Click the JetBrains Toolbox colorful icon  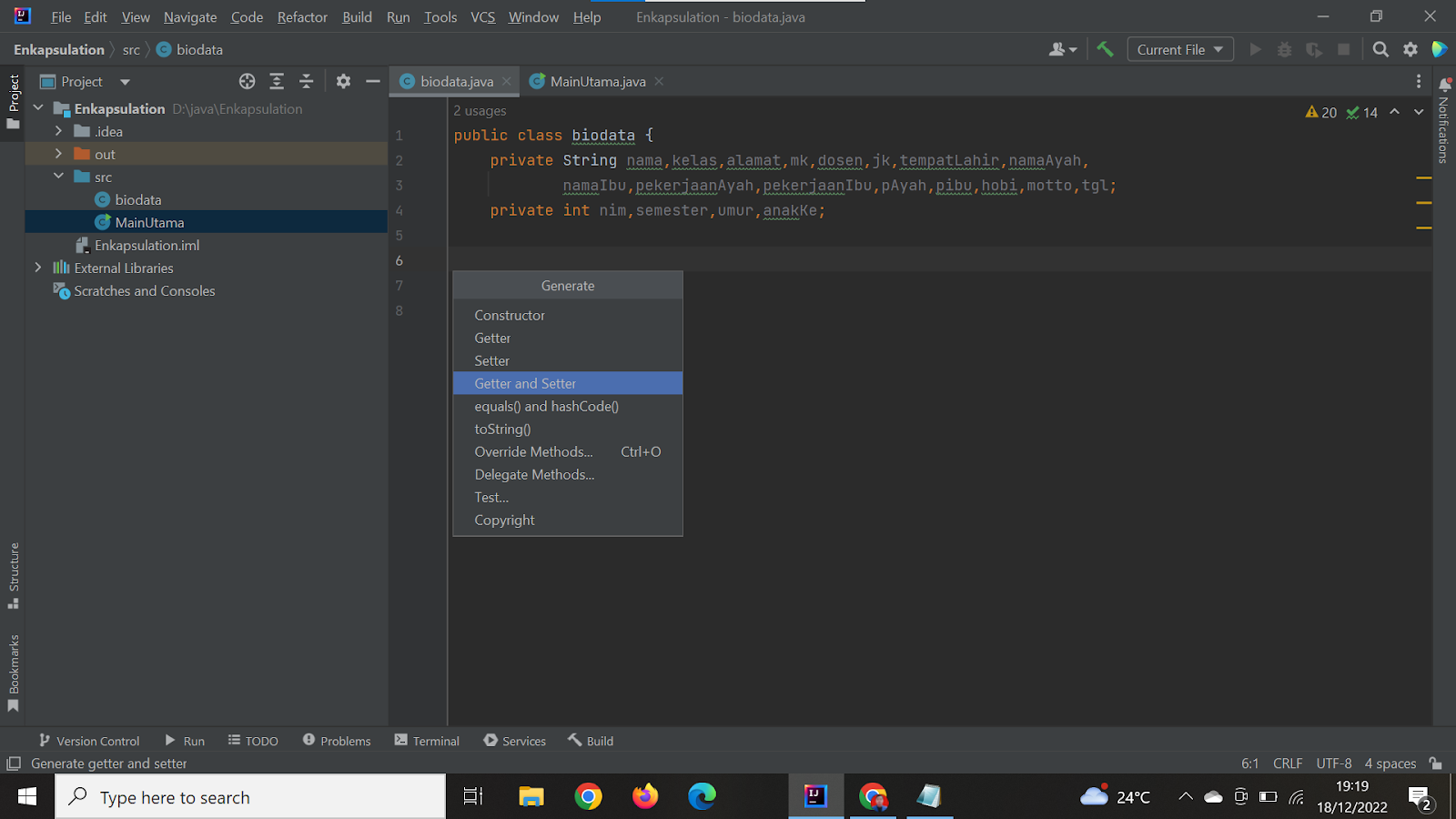(1440, 49)
